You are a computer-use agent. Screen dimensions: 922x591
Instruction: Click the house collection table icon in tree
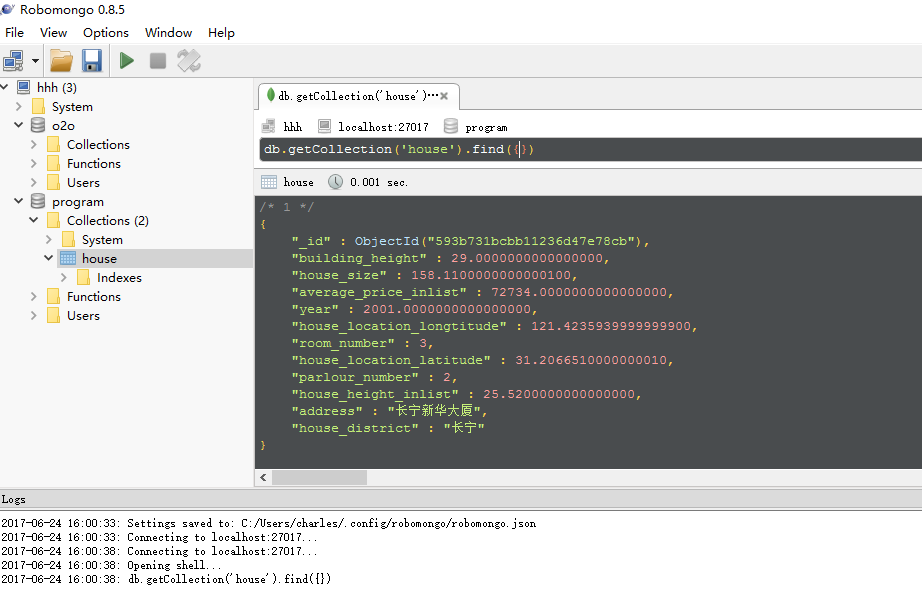(68, 258)
